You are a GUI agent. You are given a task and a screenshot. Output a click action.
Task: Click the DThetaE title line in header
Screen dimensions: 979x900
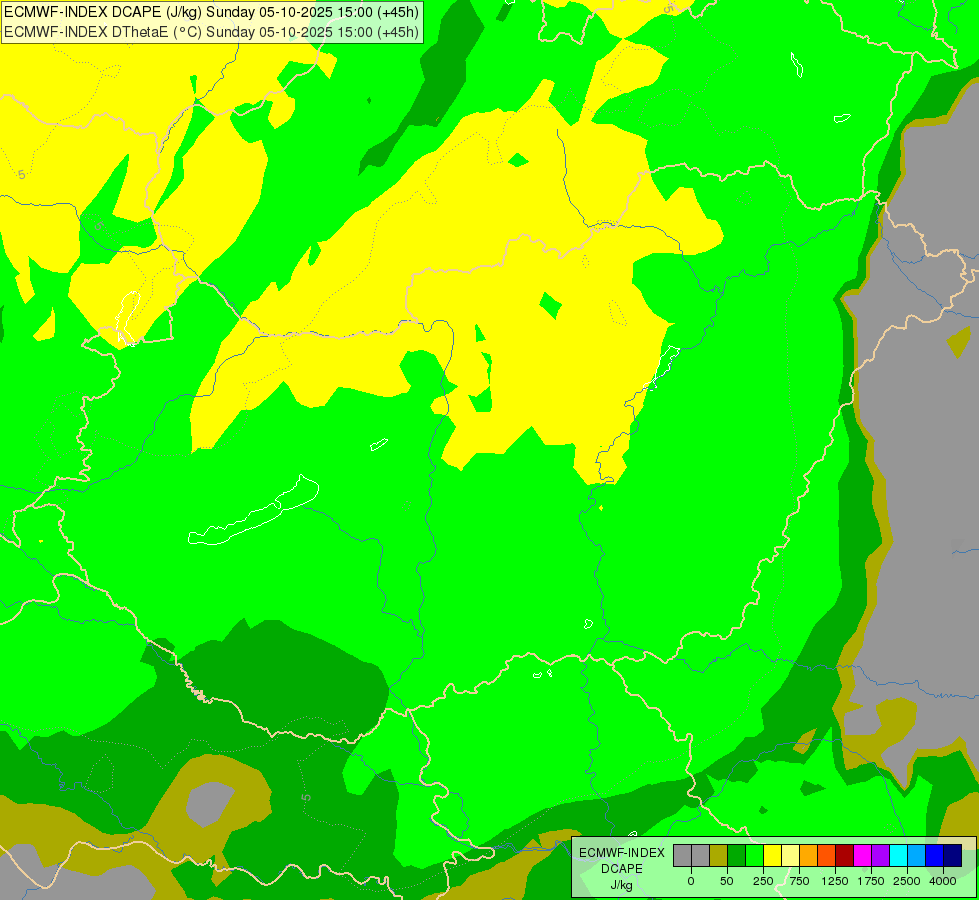point(212,31)
